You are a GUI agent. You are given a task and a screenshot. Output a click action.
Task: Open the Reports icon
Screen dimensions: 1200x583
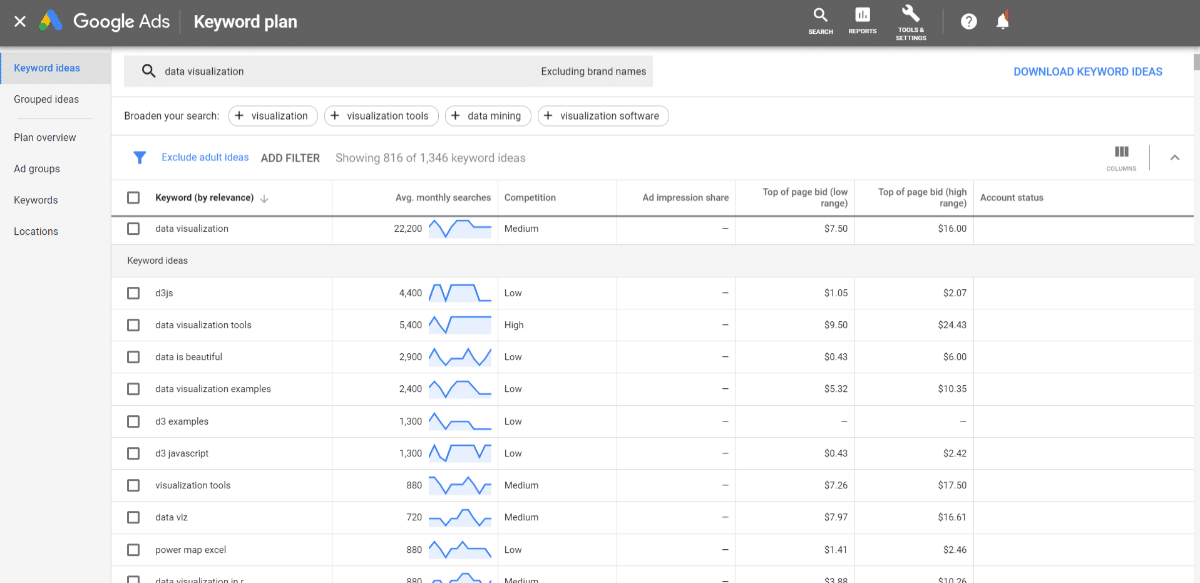click(862, 20)
